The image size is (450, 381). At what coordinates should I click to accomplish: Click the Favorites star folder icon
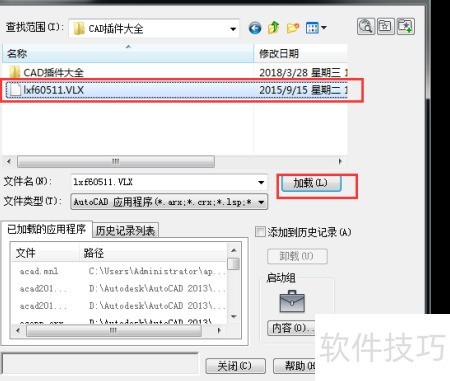(386, 26)
